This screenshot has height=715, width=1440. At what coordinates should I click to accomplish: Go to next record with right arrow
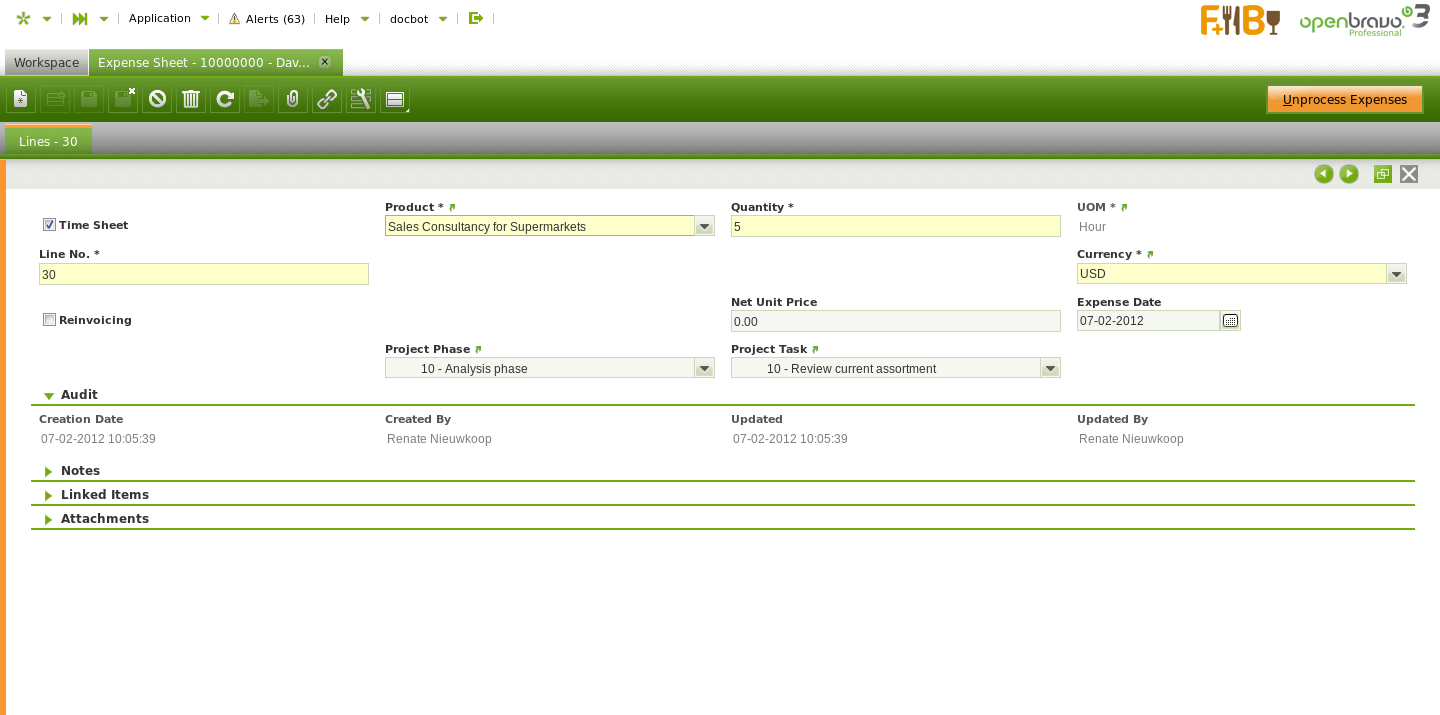coord(1349,174)
